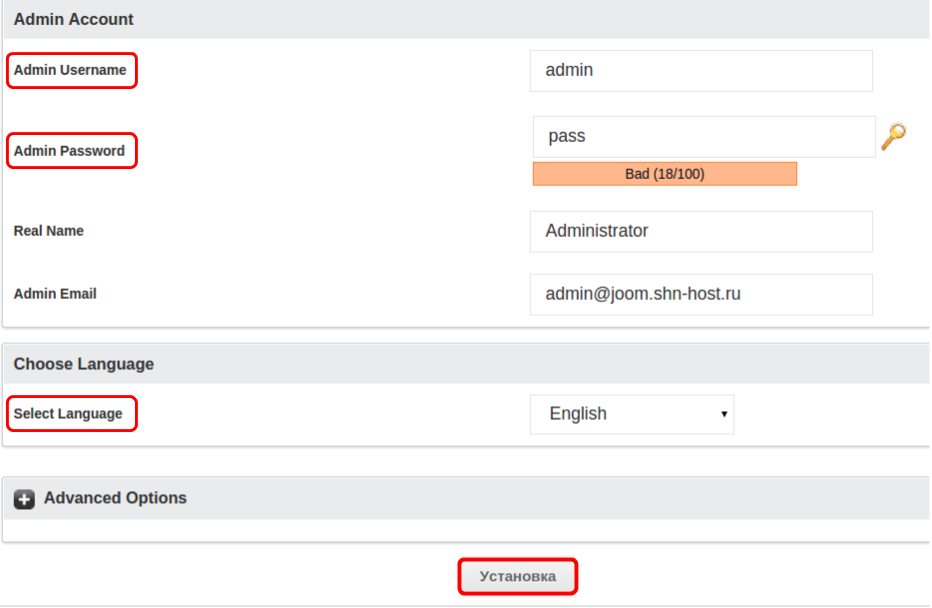The height and width of the screenshot is (608, 932).
Task: Click empty panel body below Advanced Options
Action: coord(465,530)
